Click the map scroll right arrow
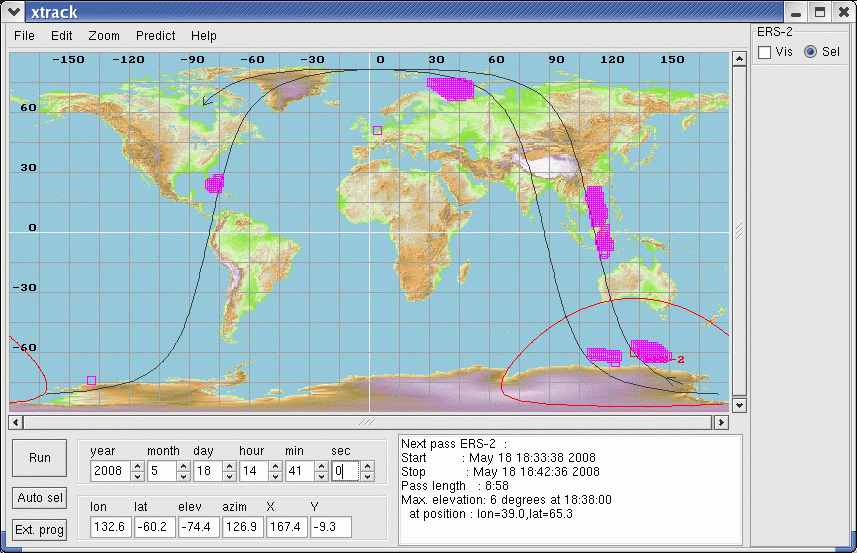 (721, 422)
